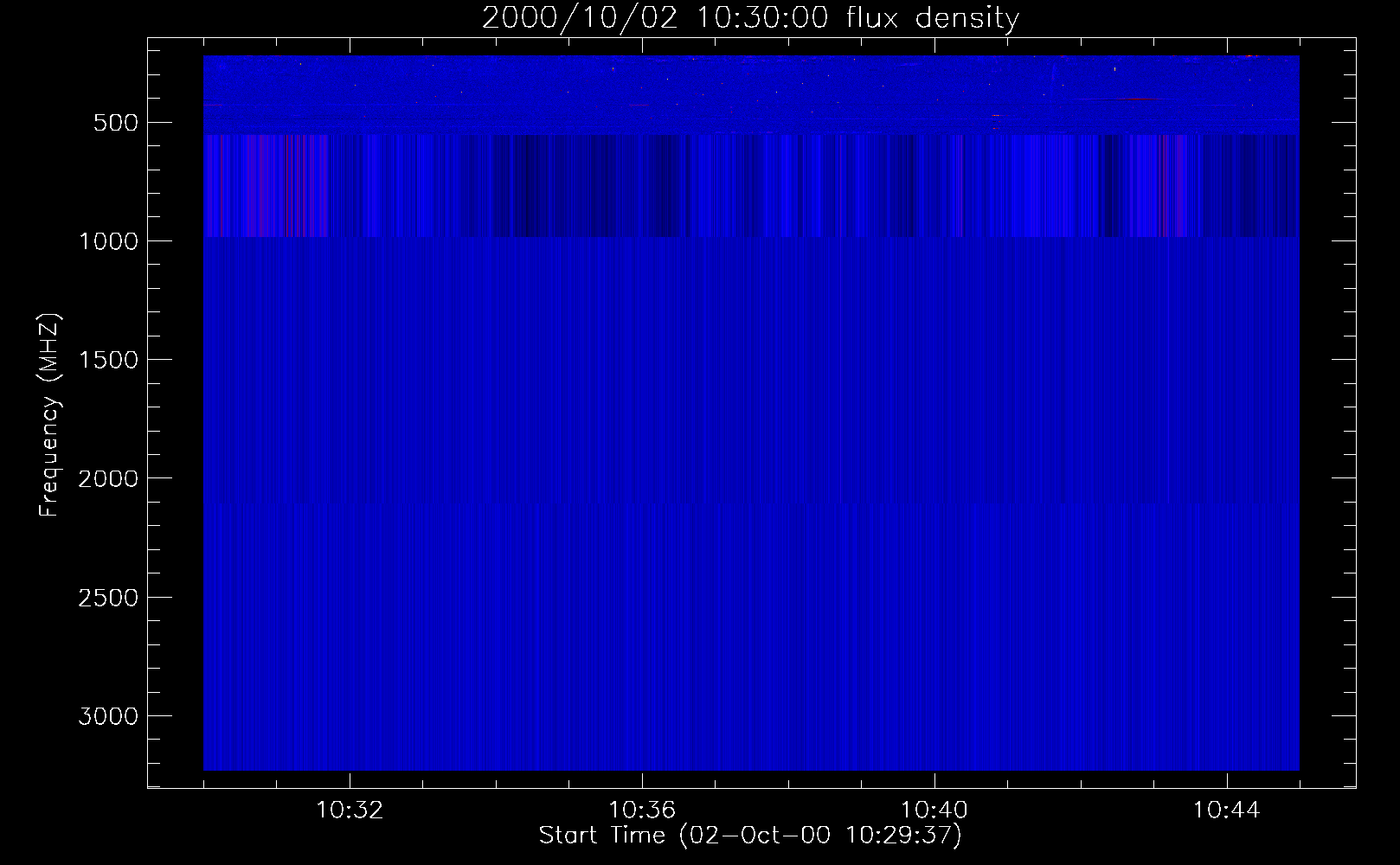Click the 2000 frequency tick label

(108, 478)
